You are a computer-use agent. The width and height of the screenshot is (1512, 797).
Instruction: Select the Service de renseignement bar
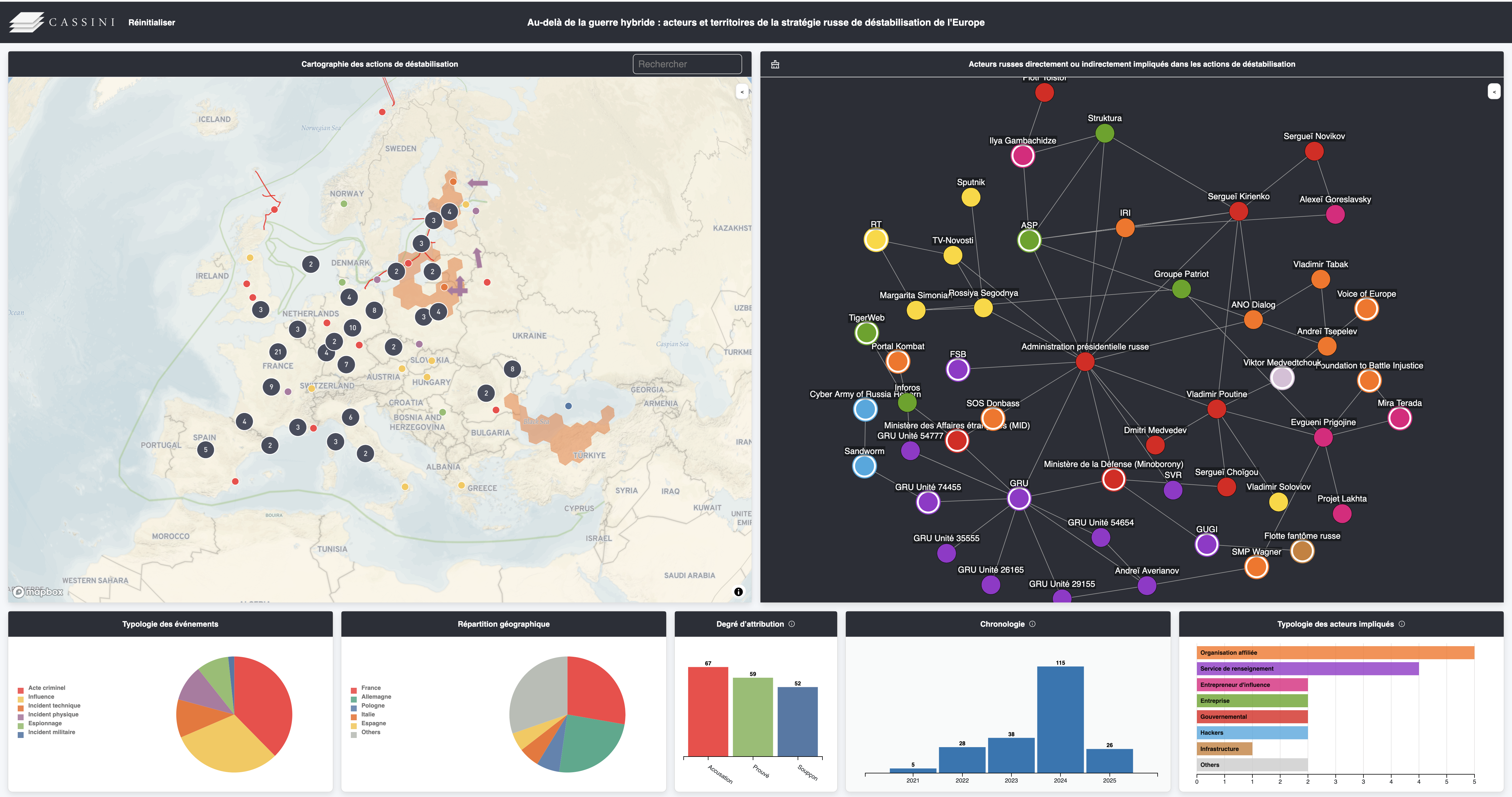[1307, 669]
